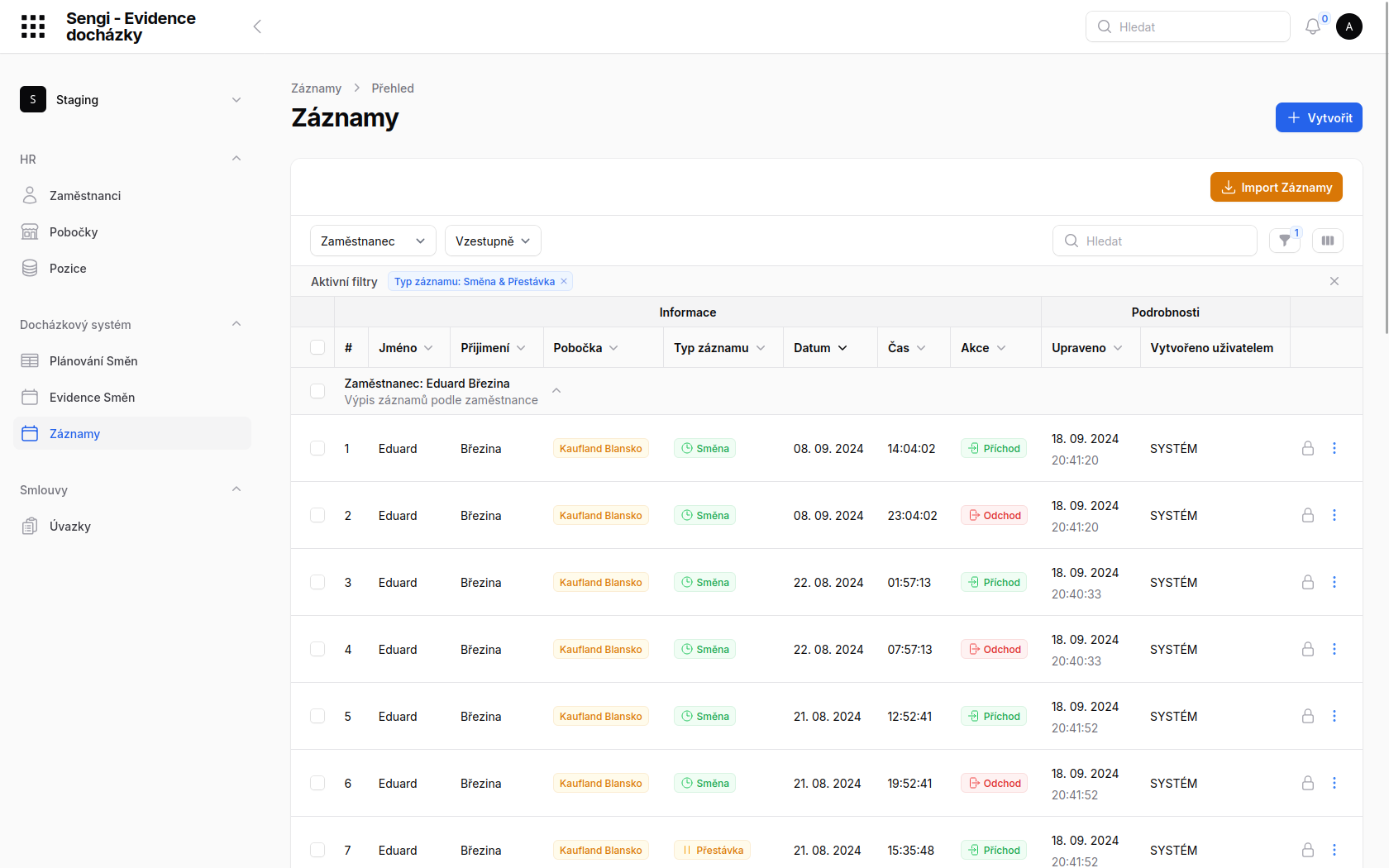This screenshot has height=868, width=1389.
Task: Open row 1 three-dot actions menu
Action: tap(1334, 448)
